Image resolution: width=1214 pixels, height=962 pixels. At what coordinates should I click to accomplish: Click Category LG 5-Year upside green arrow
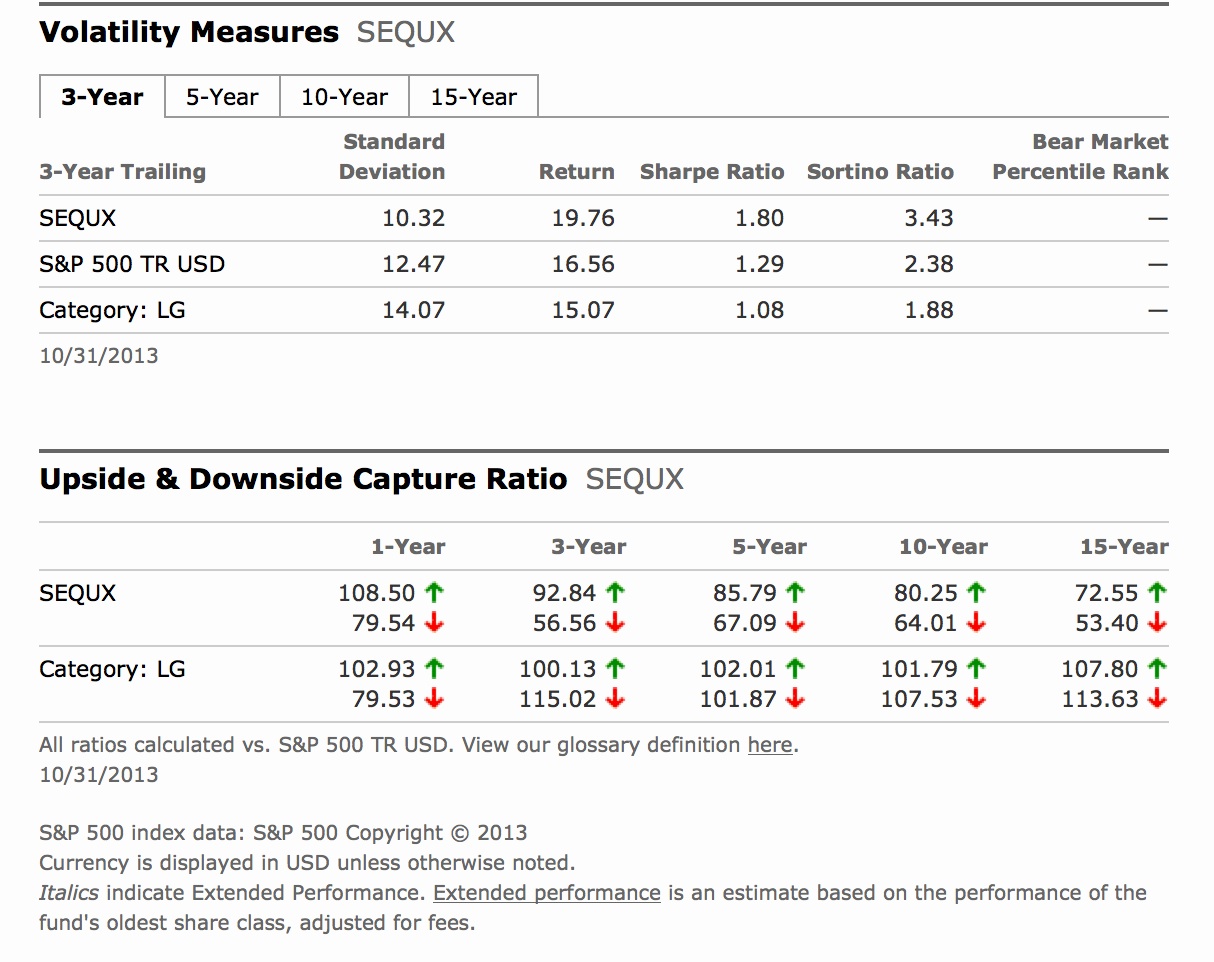coord(796,669)
